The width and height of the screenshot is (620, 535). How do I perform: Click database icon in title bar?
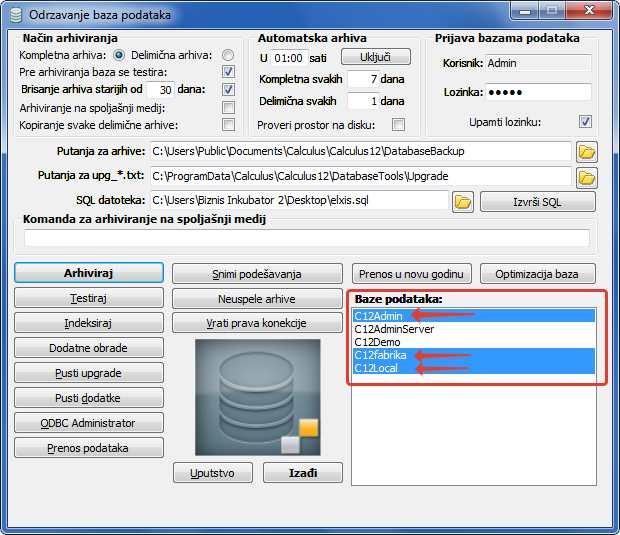[x=14, y=15]
